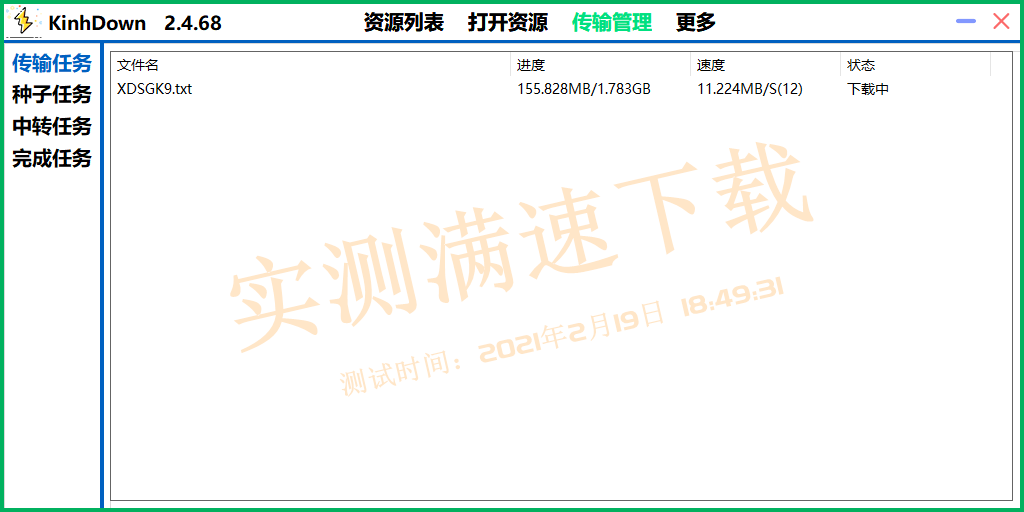Viewport: 1024px width, 512px height.
Task: Click the 状态 column header
Action: [861, 65]
